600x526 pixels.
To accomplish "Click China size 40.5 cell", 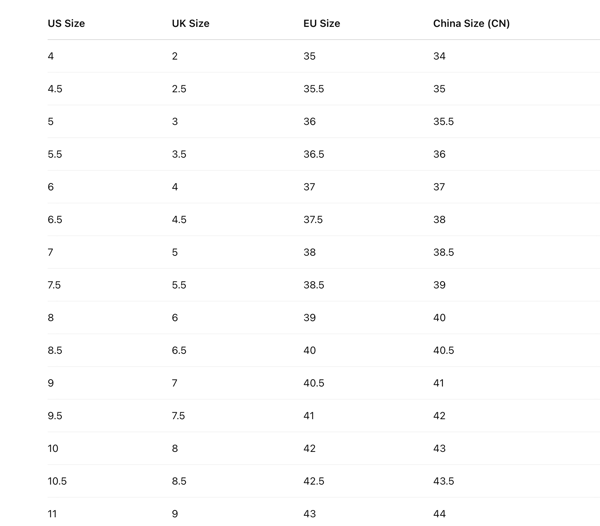I will click(x=443, y=351).
